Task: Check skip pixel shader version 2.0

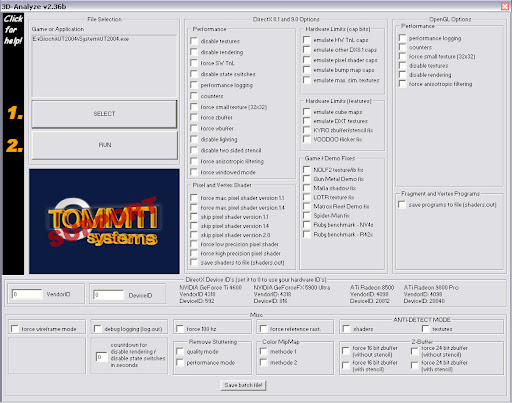Action: tap(194, 235)
